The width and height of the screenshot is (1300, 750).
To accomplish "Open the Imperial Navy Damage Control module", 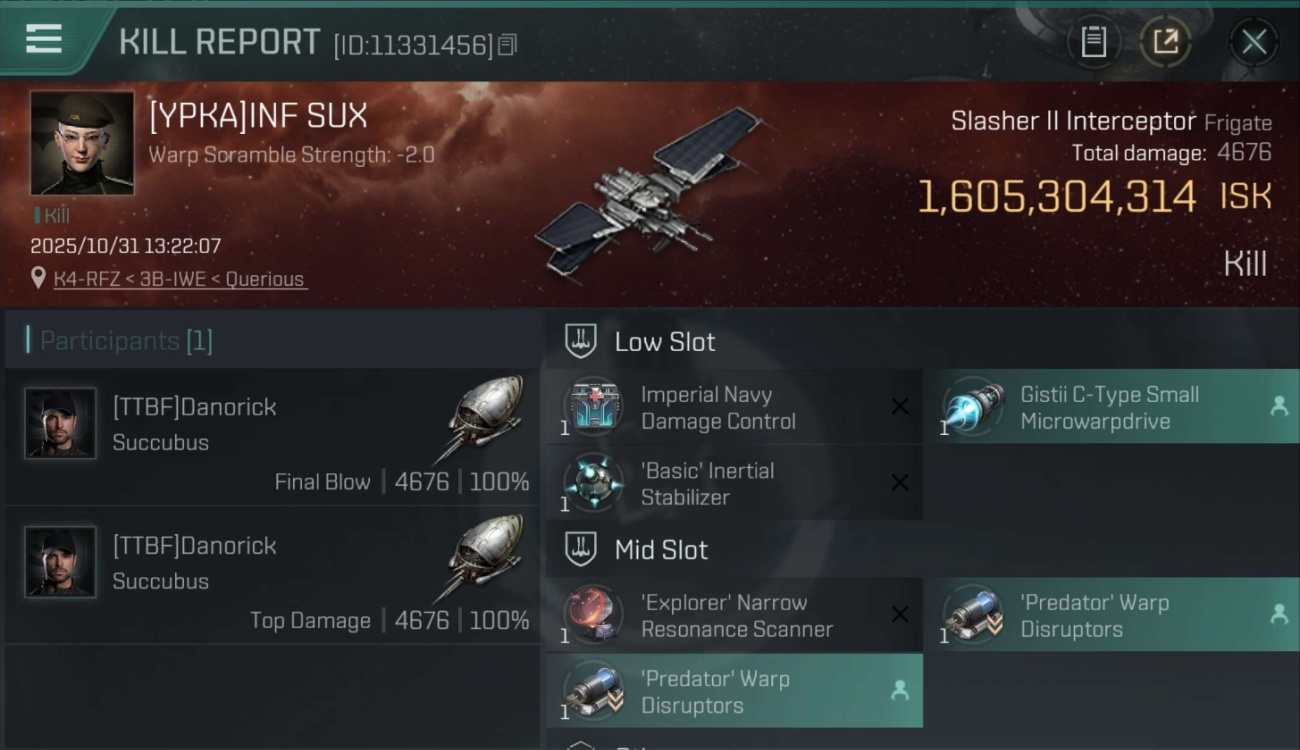I will click(x=733, y=407).
